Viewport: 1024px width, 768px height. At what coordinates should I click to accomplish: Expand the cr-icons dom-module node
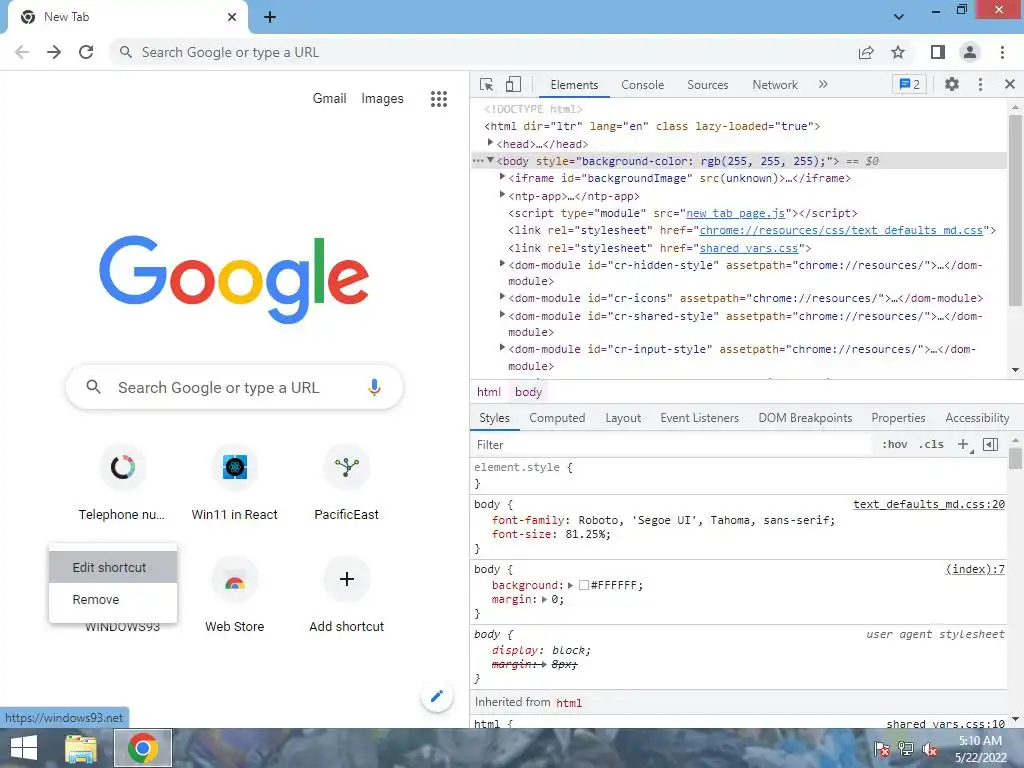(x=502, y=296)
